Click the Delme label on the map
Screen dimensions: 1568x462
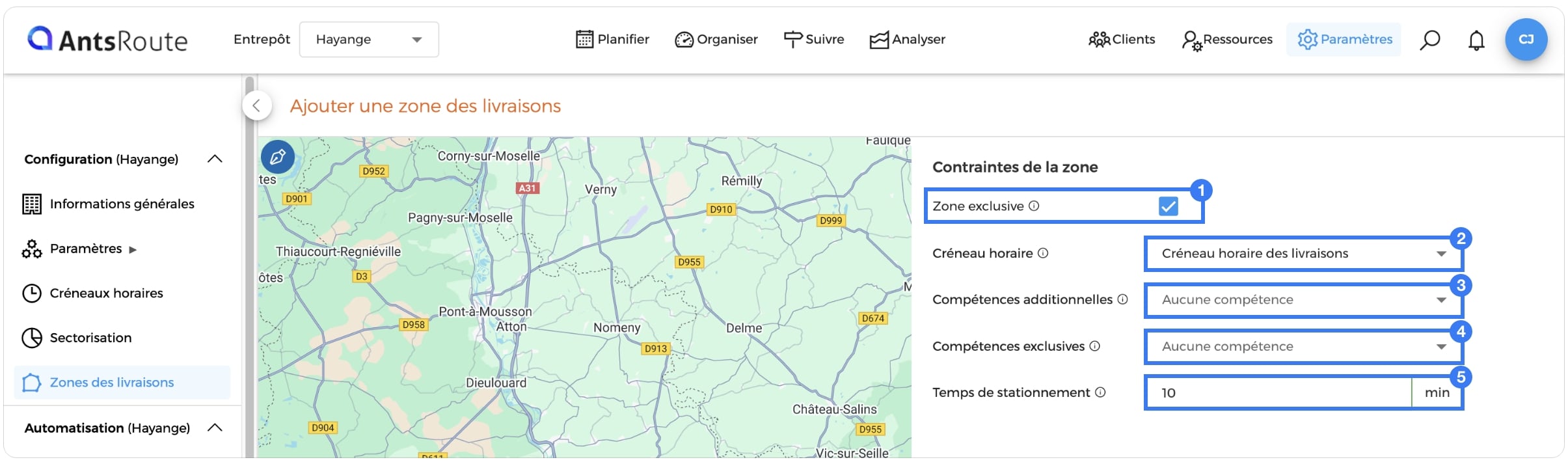pyautogui.click(x=744, y=328)
